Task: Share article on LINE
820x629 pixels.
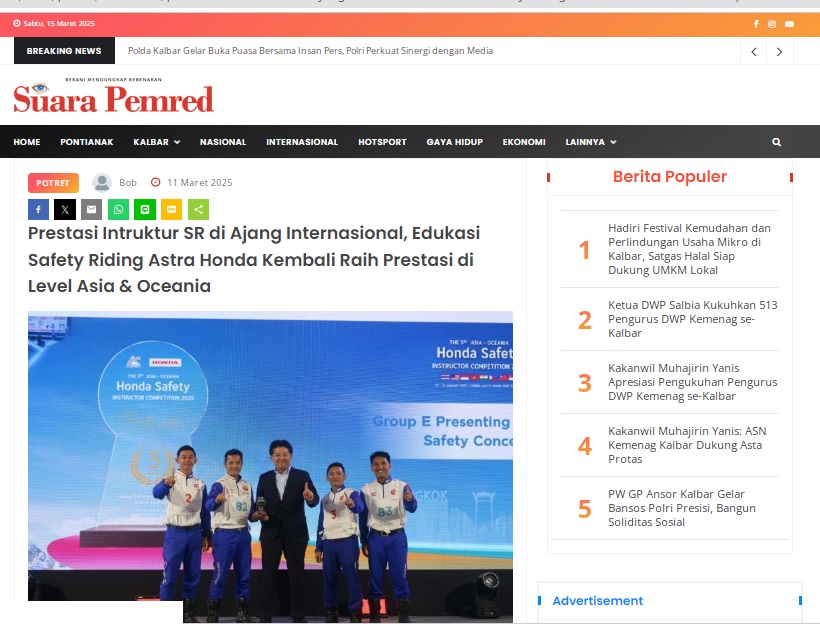Action: coord(145,210)
